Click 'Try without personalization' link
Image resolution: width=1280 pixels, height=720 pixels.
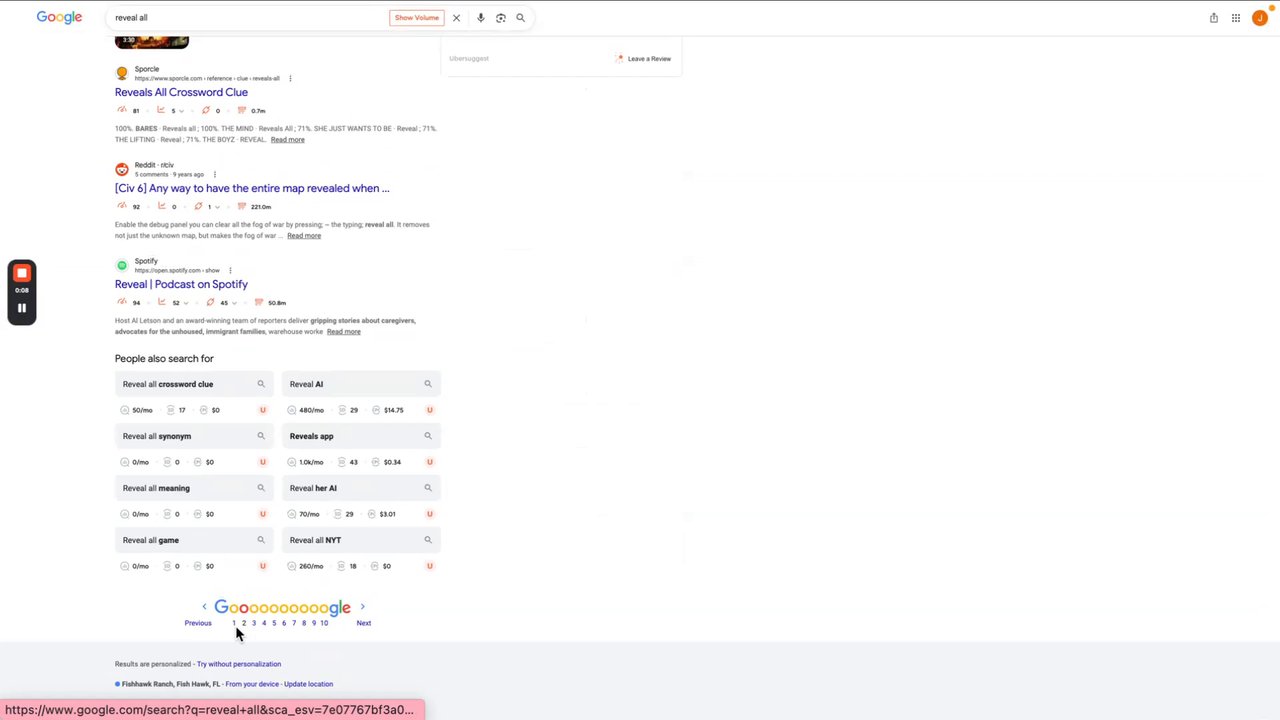pyautogui.click(x=239, y=664)
